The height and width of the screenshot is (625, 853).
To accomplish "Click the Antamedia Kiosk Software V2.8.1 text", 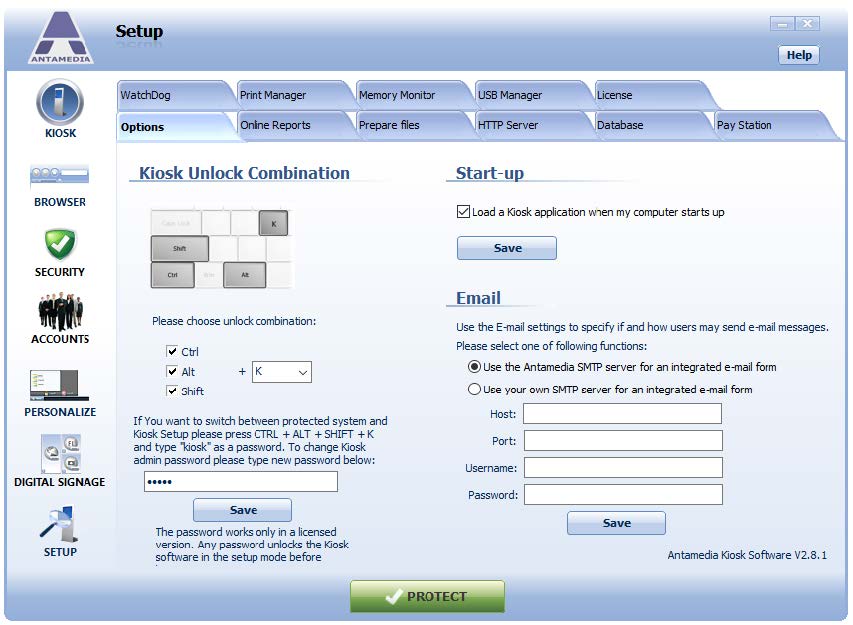I will 747,555.
